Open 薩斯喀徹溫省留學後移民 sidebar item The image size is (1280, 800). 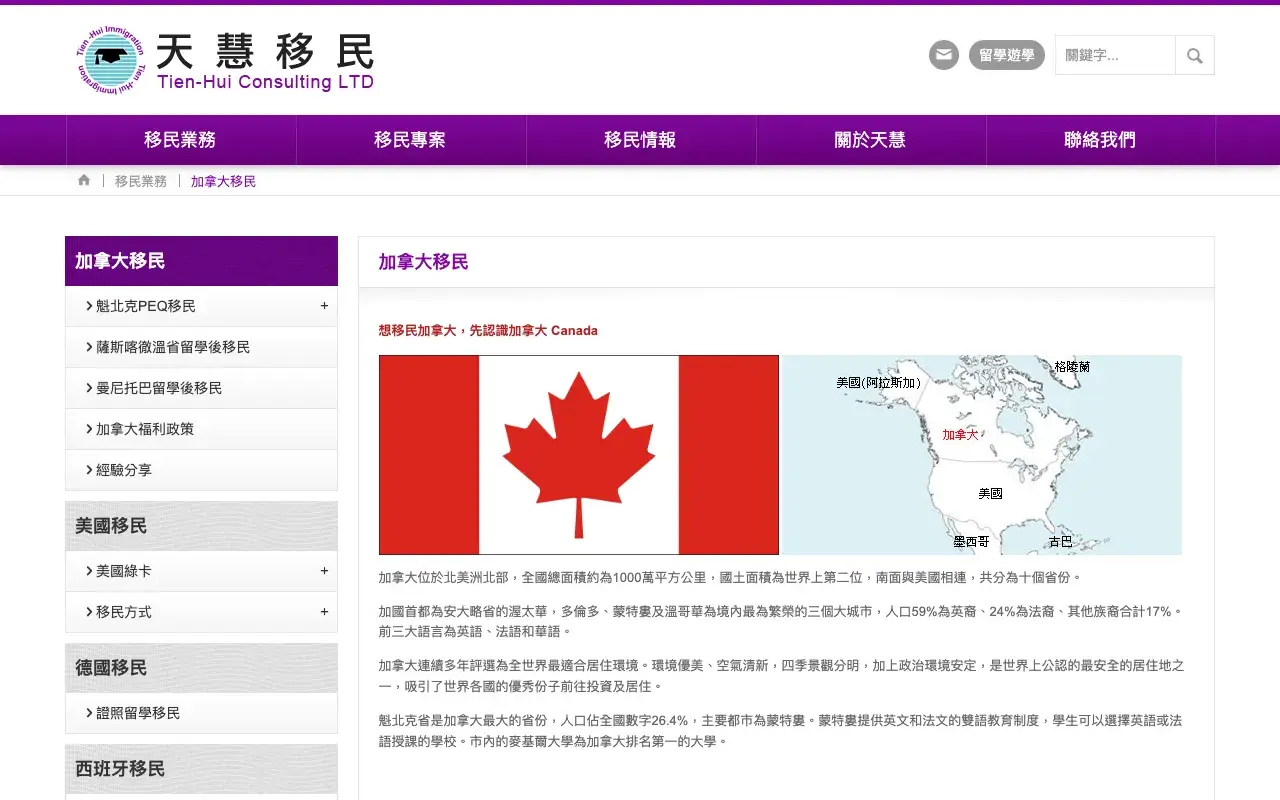(201, 347)
